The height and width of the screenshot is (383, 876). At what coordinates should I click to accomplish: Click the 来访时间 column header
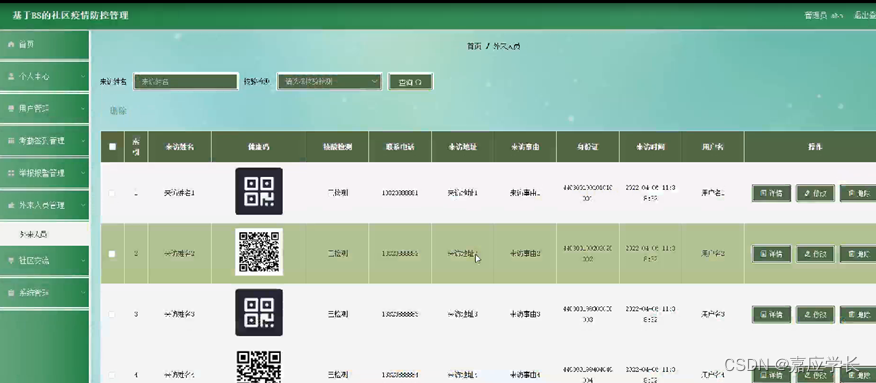point(650,147)
